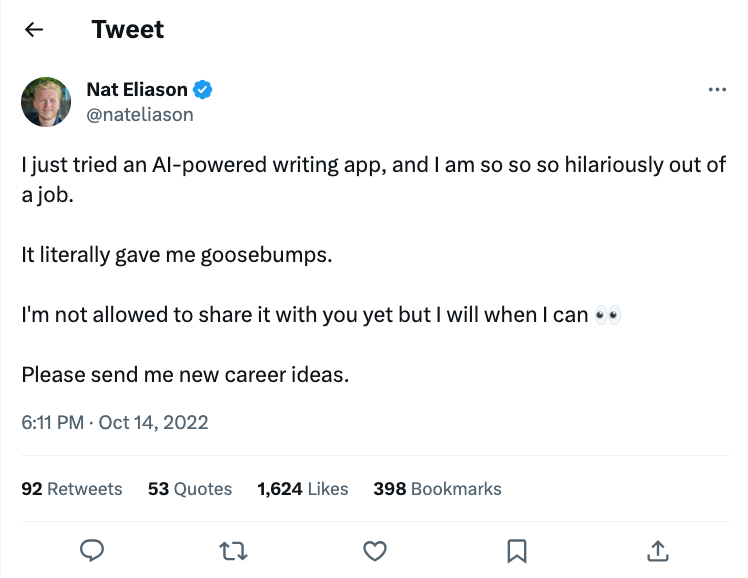This screenshot has width=748, height=578.
Task: Like the tweet with the heart icon
Action: click(x=374, y=550)
